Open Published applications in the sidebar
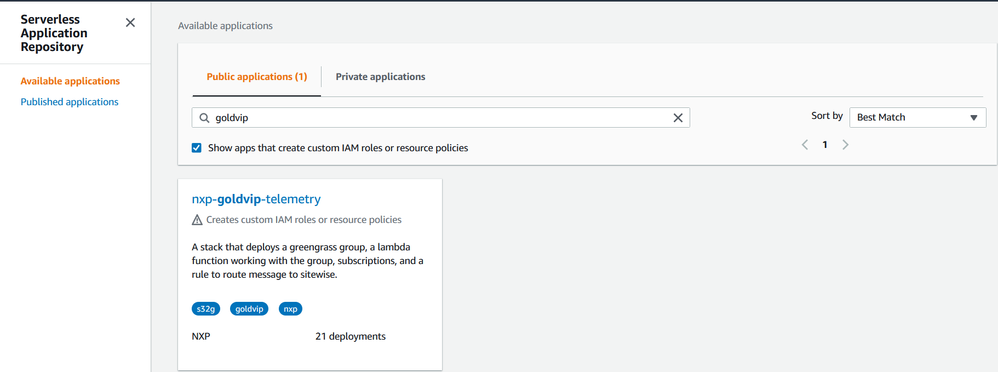Viewport: 998px width, 372px height. (69, 101)
